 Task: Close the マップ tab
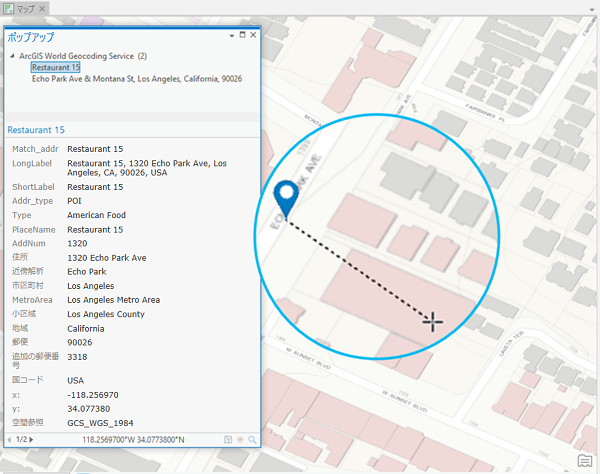tap(42, 9)
